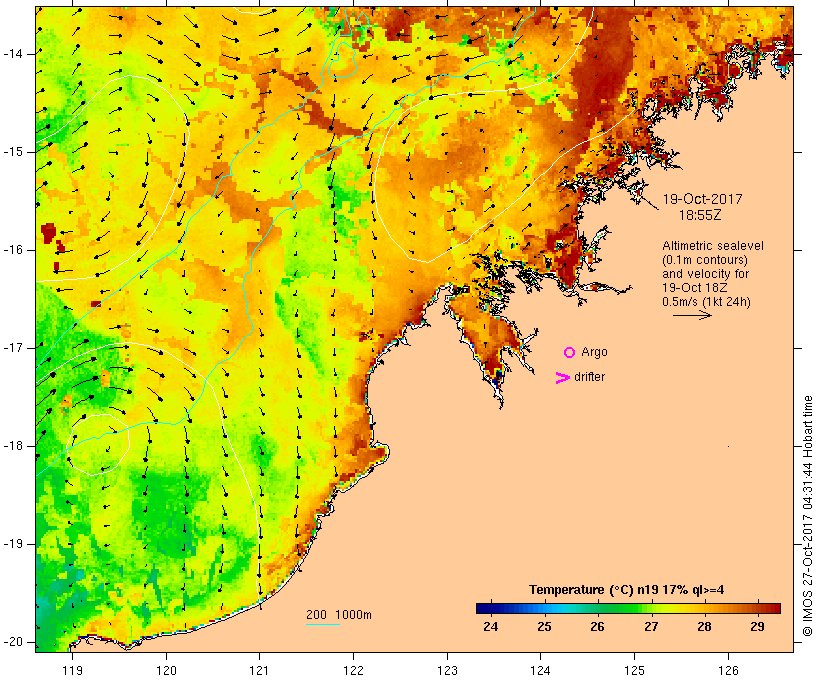Click the small closed white contour near 119E 18S
820x680 pixels.
pyautogui.click(x=99, y=445)
